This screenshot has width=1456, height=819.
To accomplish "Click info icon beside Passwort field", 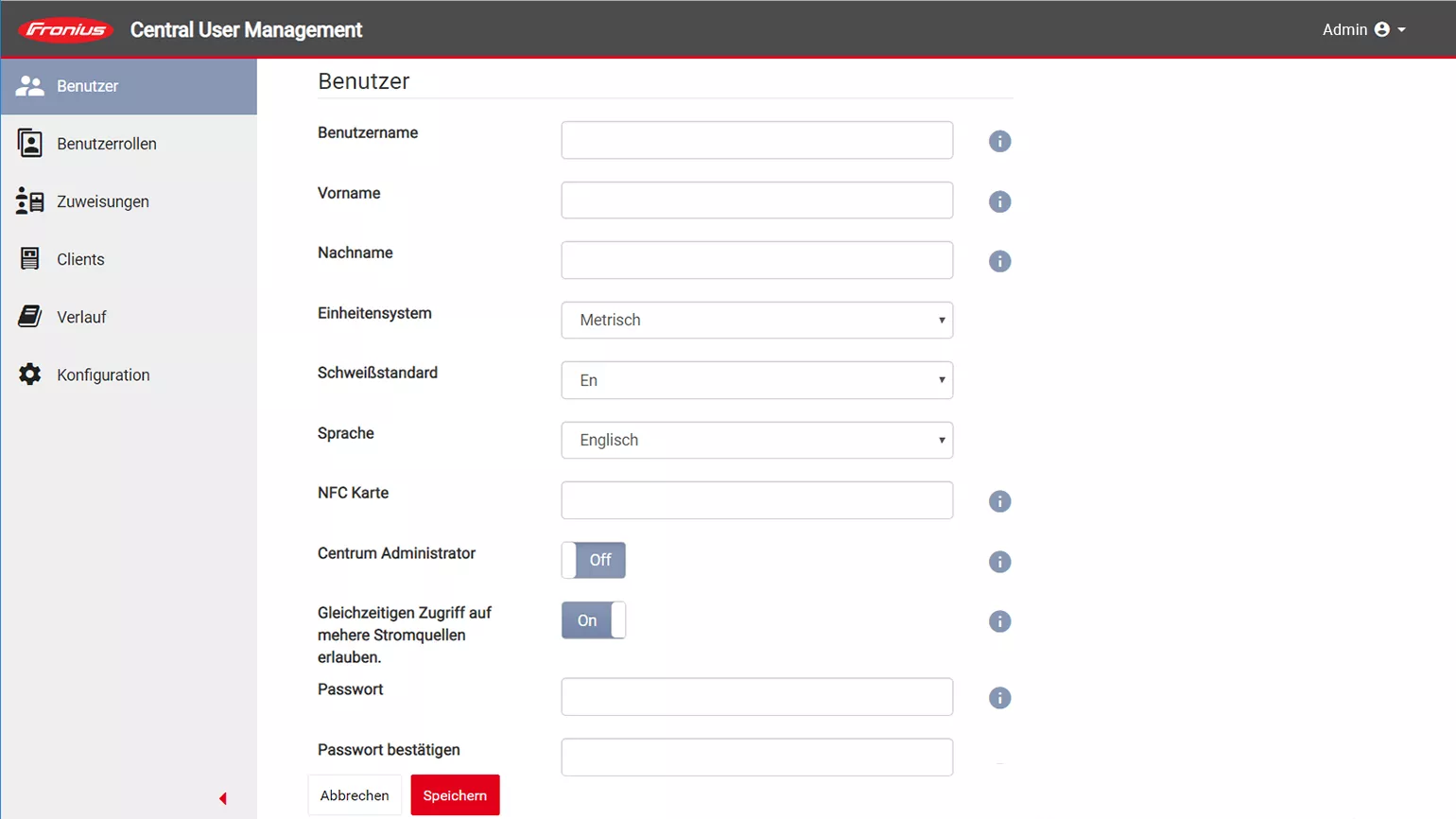I will pyautogui.click(x=999, y=698).
